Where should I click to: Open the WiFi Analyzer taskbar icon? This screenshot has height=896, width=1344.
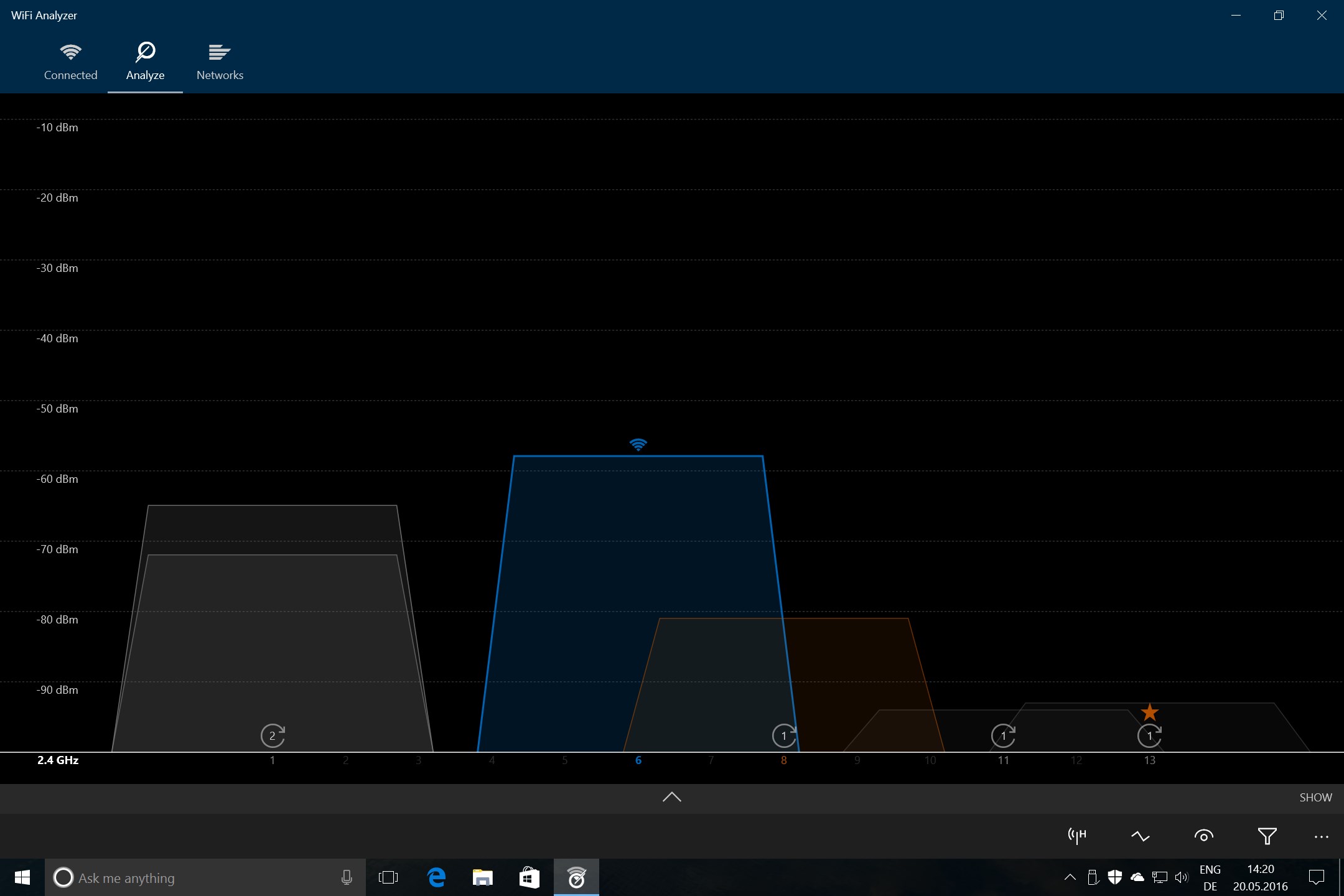[576, 877]
